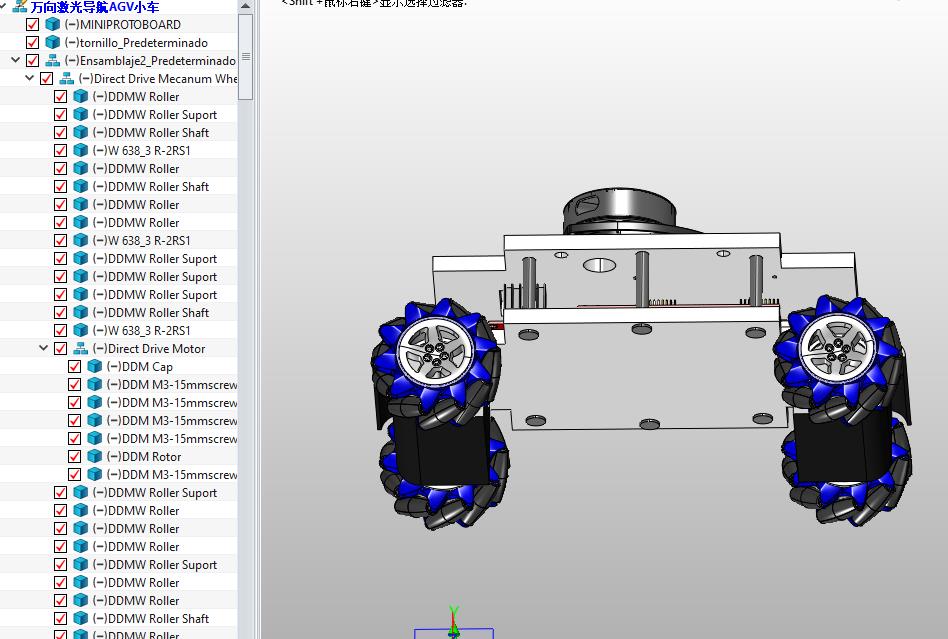Click the MINIPROTOBOARD part cube icon
948x639 pixels.
53,25
